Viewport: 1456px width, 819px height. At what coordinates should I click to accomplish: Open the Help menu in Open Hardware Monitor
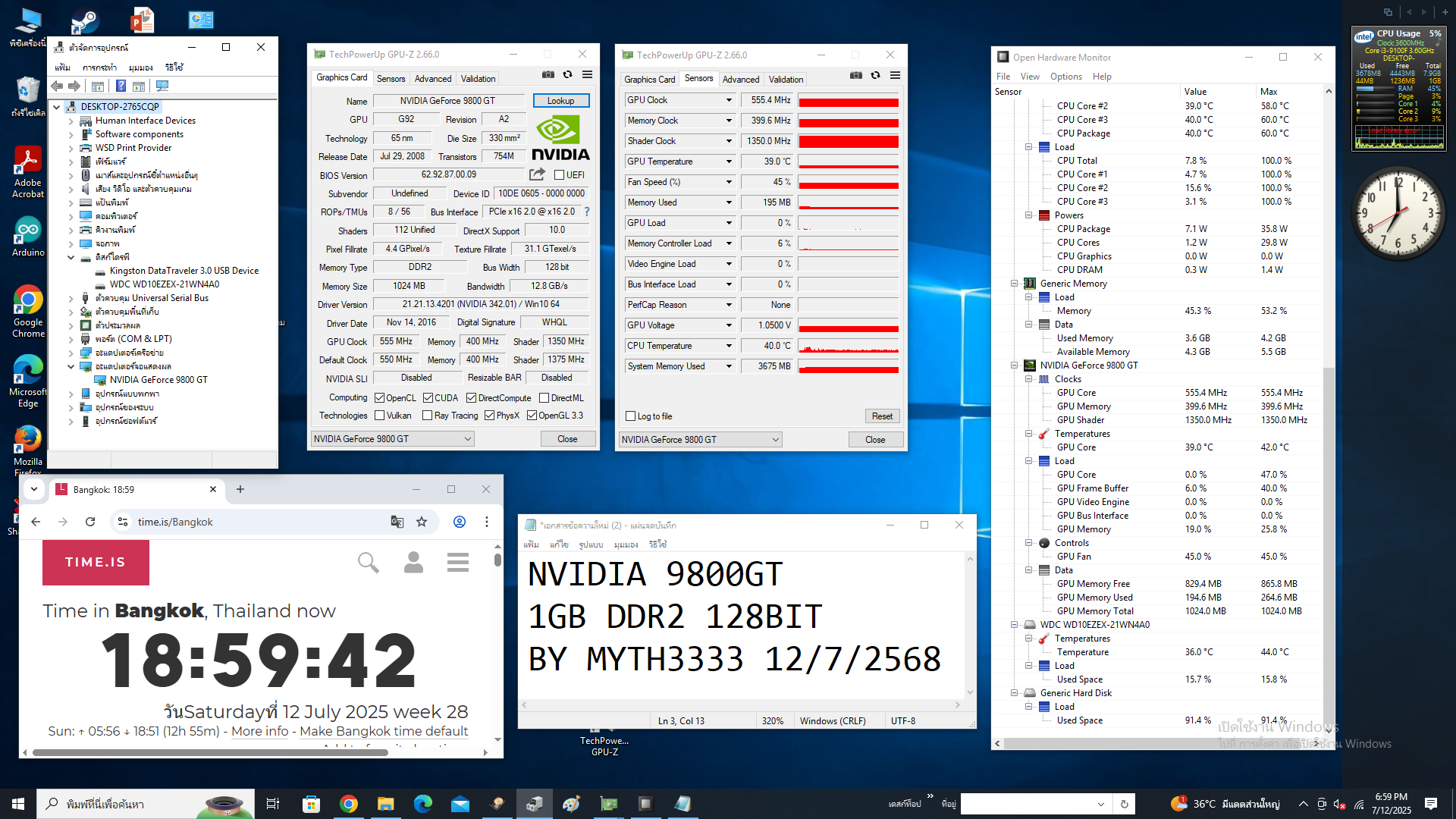[1102, 77]
